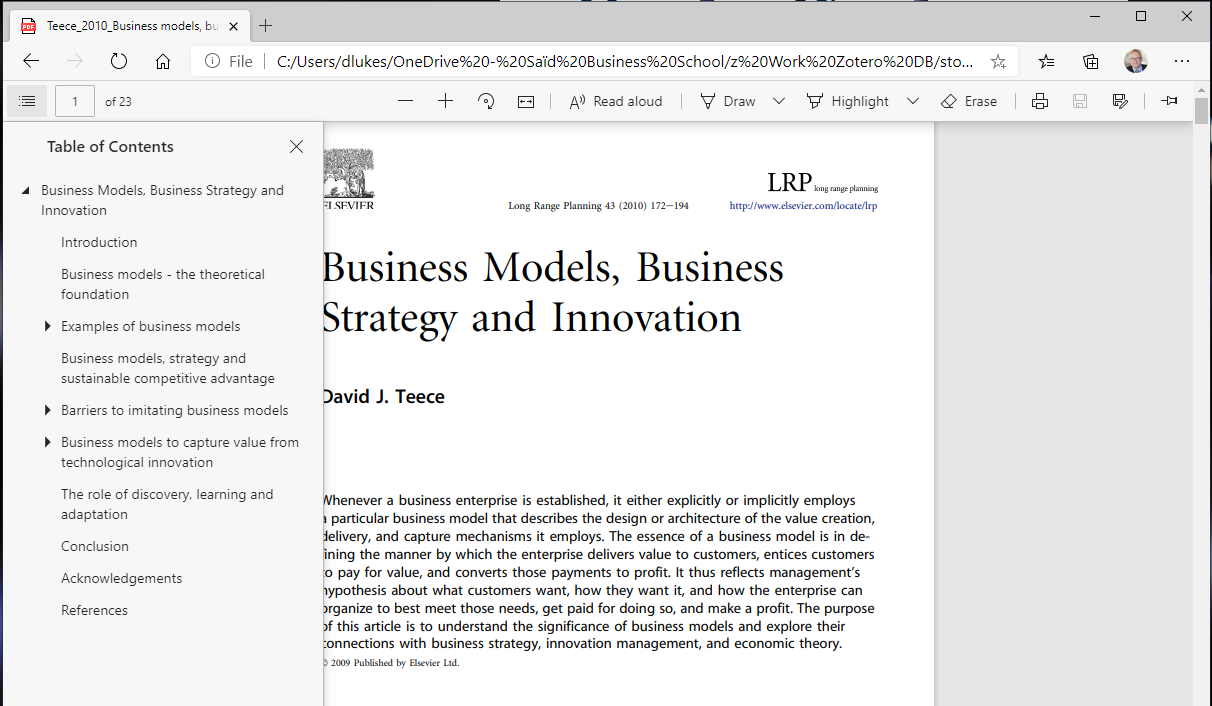Image resolution: width=1212 pixels, height=706 pixels.
Task: Go to browser Home
Action: click(163, 61)
